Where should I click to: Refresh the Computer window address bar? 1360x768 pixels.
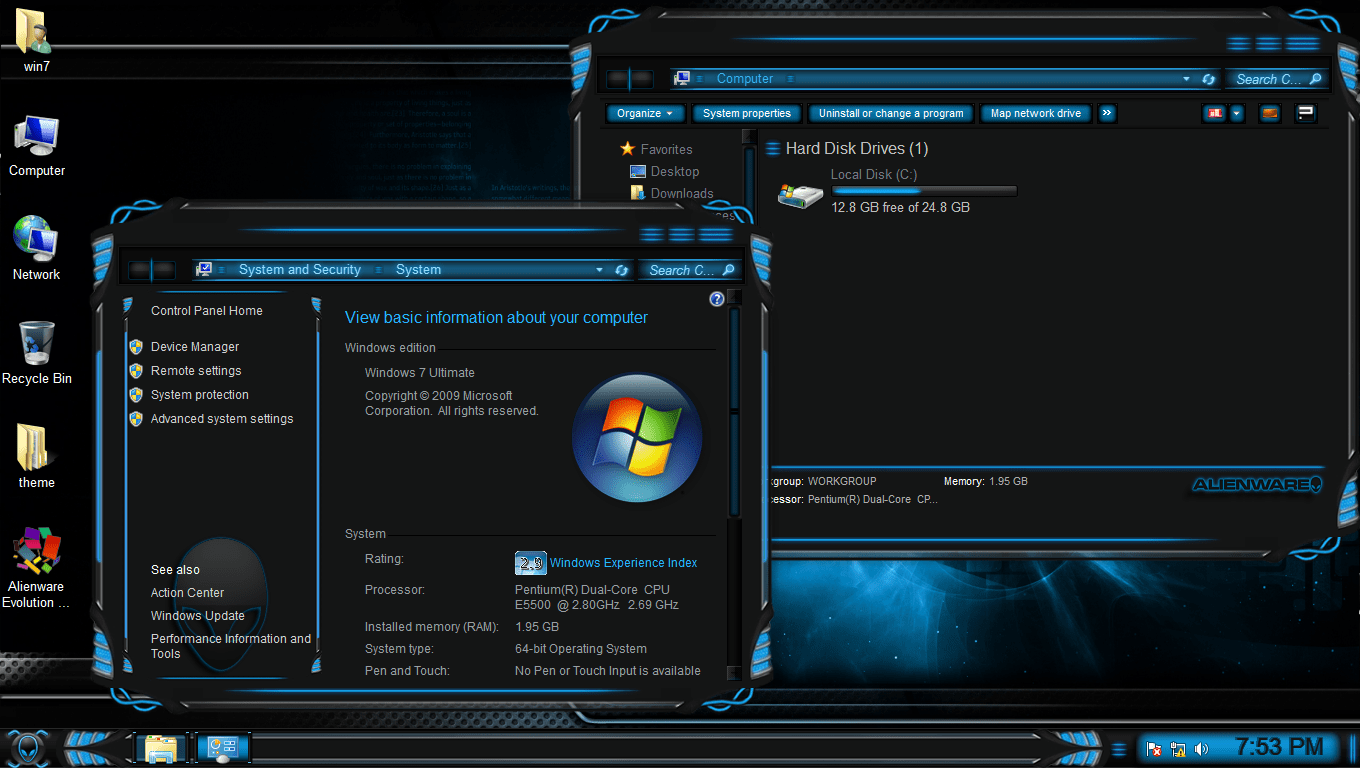[x=1208, y=79]
